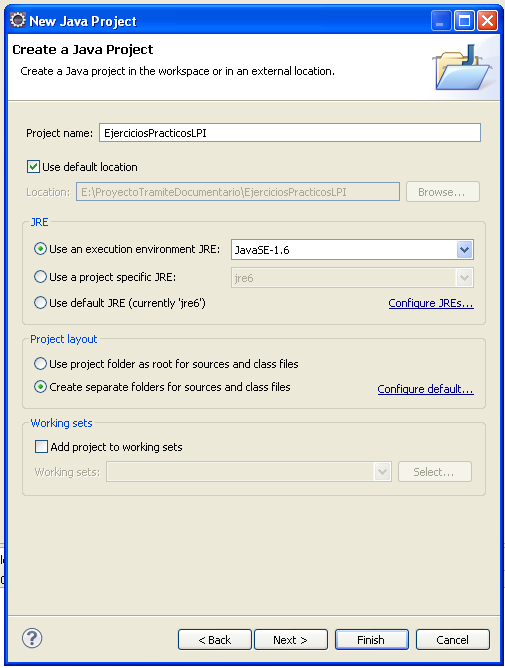
Task: Select Create separate folders for sources option
Action: click(x=40, y=387)
